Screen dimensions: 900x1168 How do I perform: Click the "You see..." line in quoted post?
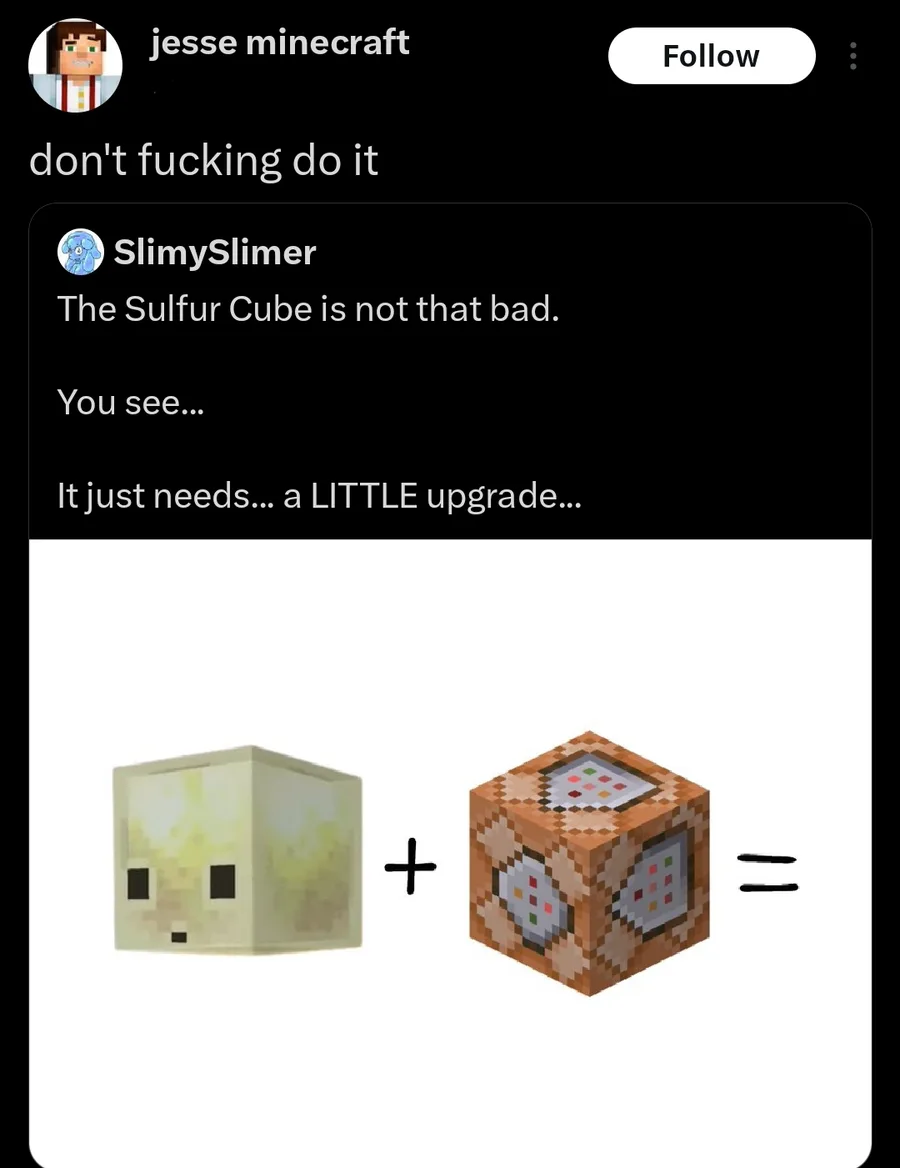click(130, 403)
